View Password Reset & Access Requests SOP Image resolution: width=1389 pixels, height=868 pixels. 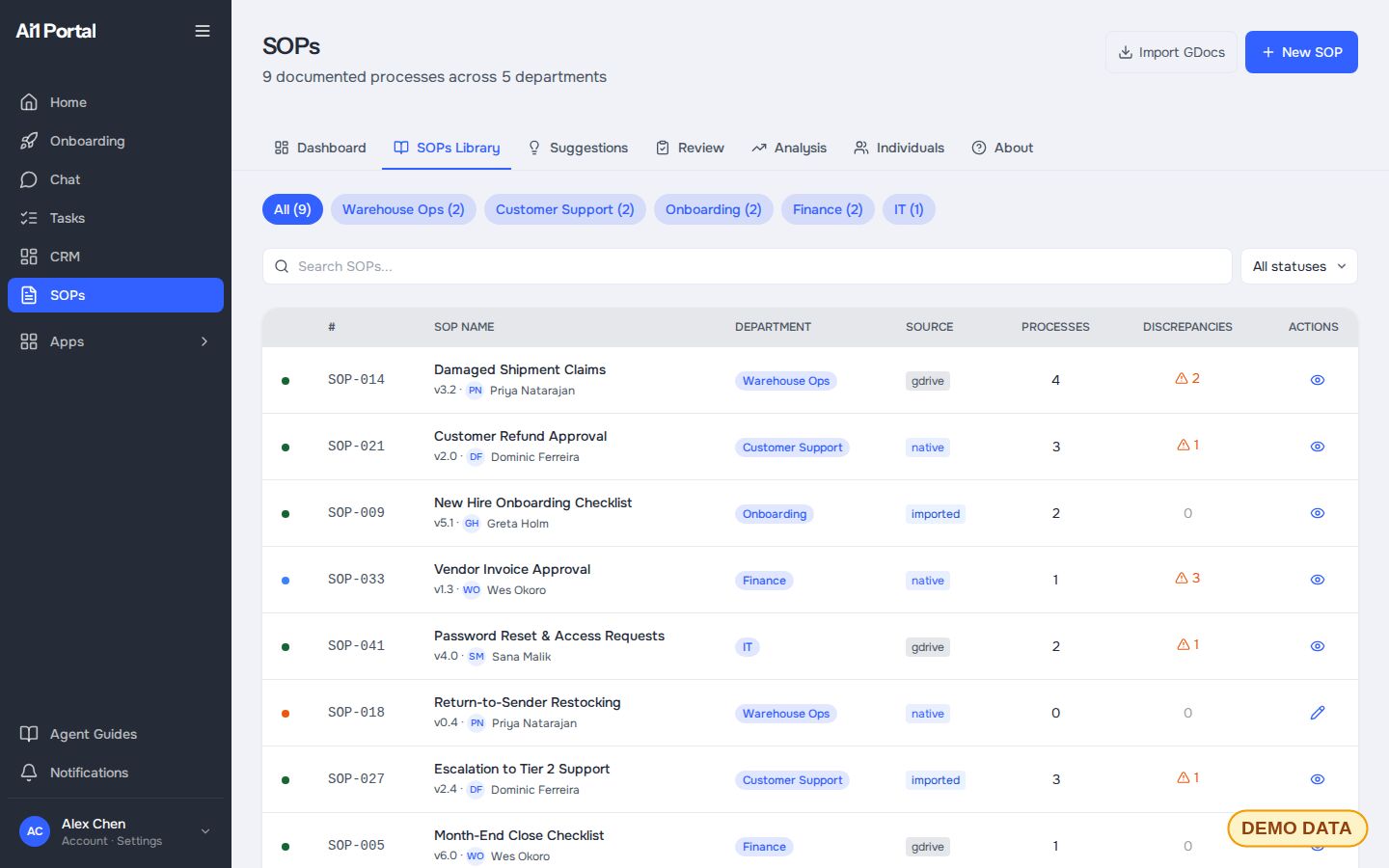[1318, 646]
